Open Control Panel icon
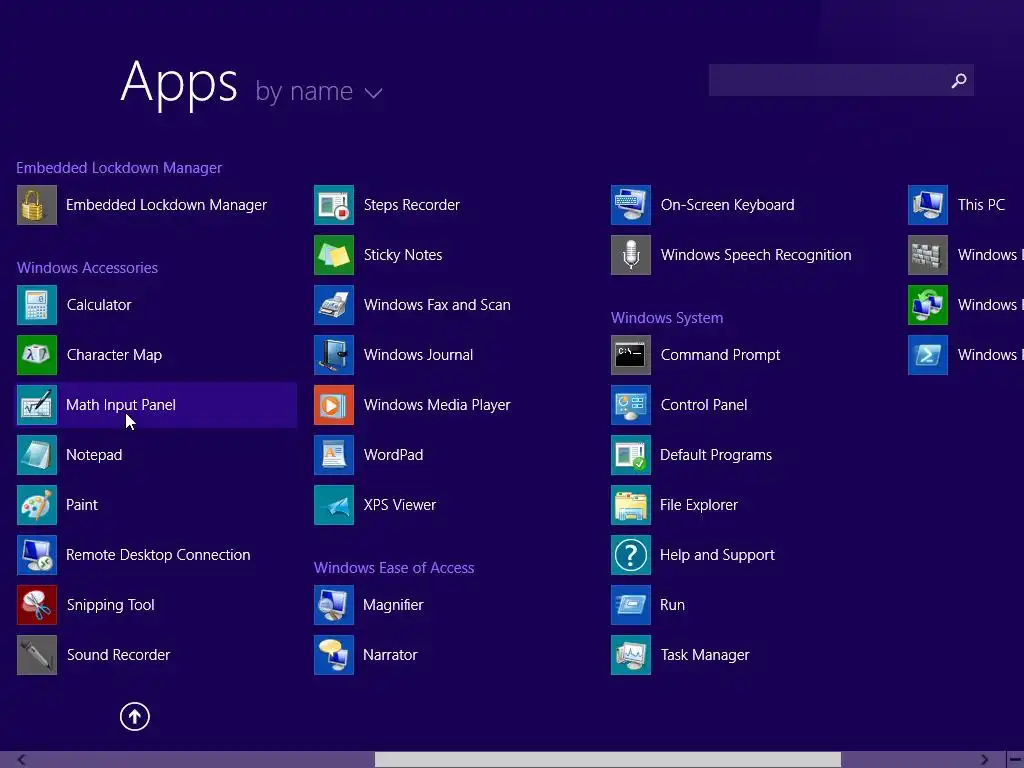The width and height of the screenshot is (1024, 768). (x=631, y=405)
